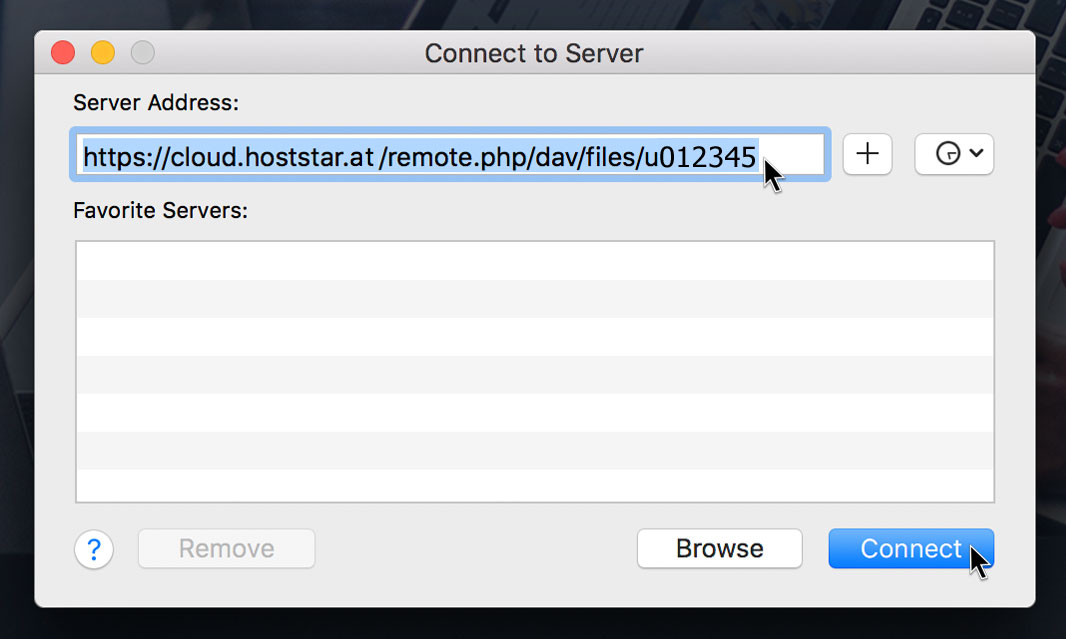Click the dimmed Remove button
Screen dimensions: 1066x639
pyautogui.click(x=226, y=549)
